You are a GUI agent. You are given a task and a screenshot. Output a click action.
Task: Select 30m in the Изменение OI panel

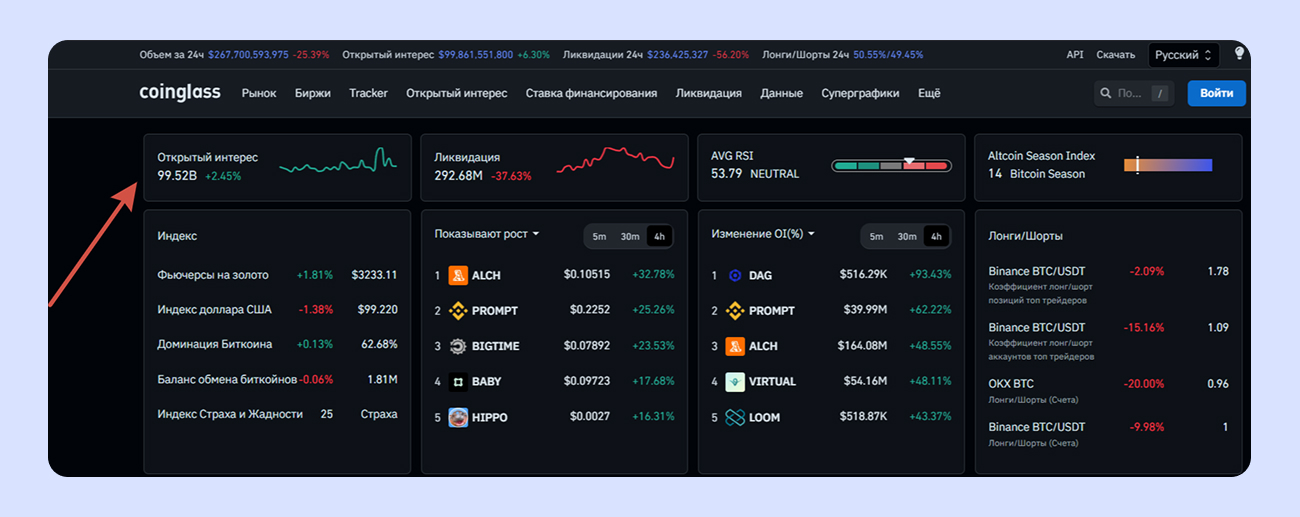coord(907,237)
